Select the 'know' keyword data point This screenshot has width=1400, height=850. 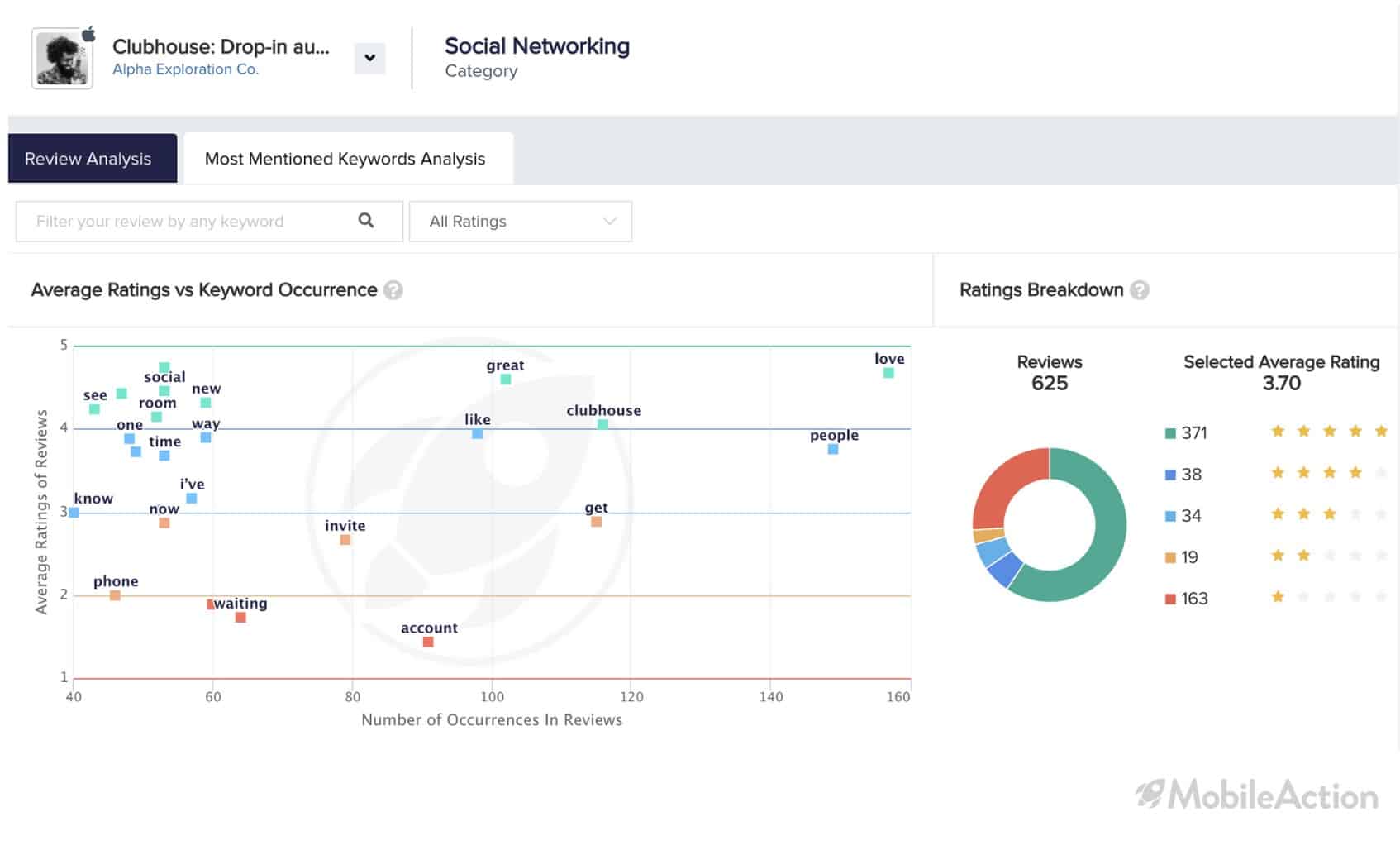point(74,513)
